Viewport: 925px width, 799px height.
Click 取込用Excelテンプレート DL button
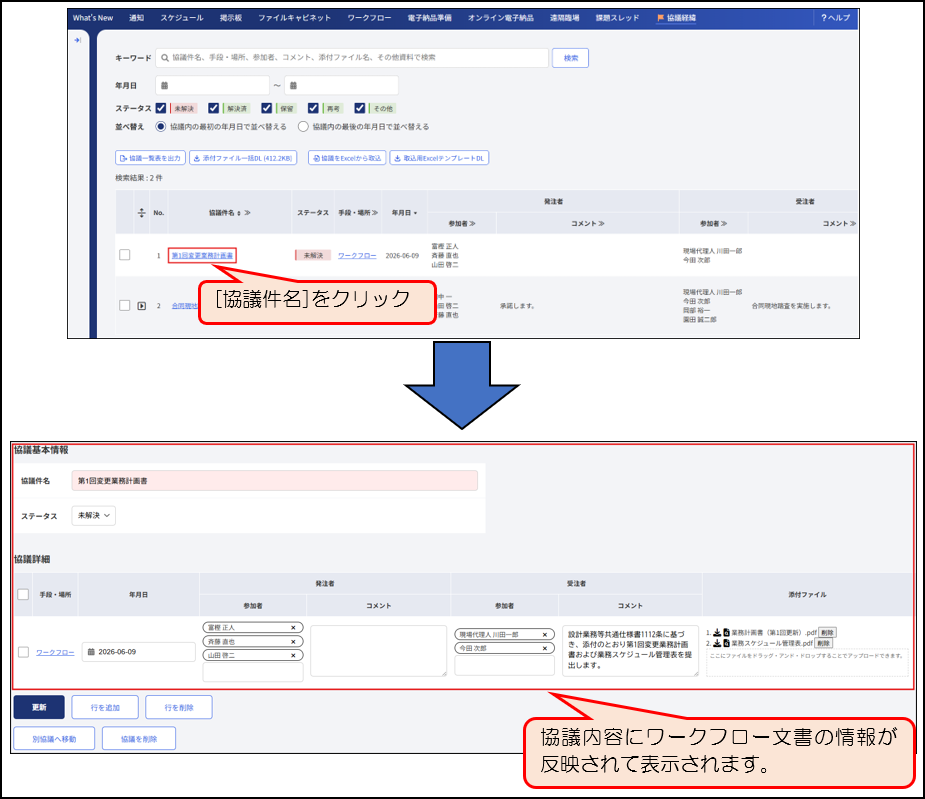click(439, 158)
